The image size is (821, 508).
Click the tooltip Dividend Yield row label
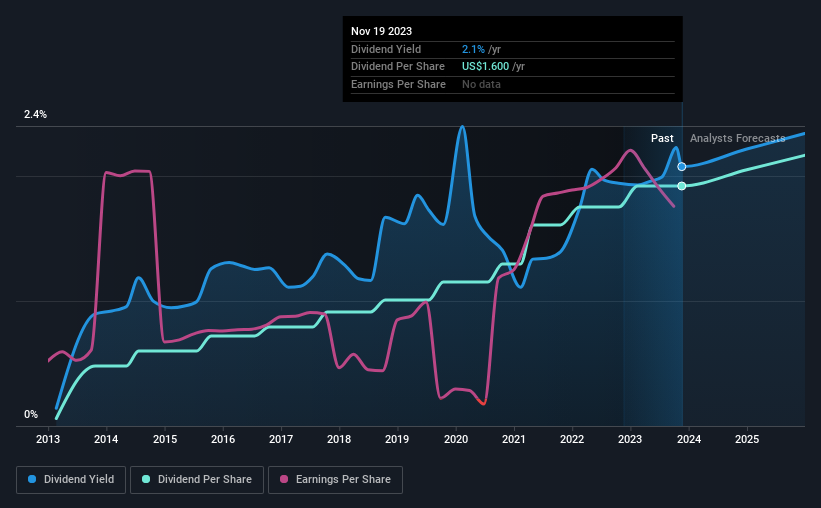(386, 49)
